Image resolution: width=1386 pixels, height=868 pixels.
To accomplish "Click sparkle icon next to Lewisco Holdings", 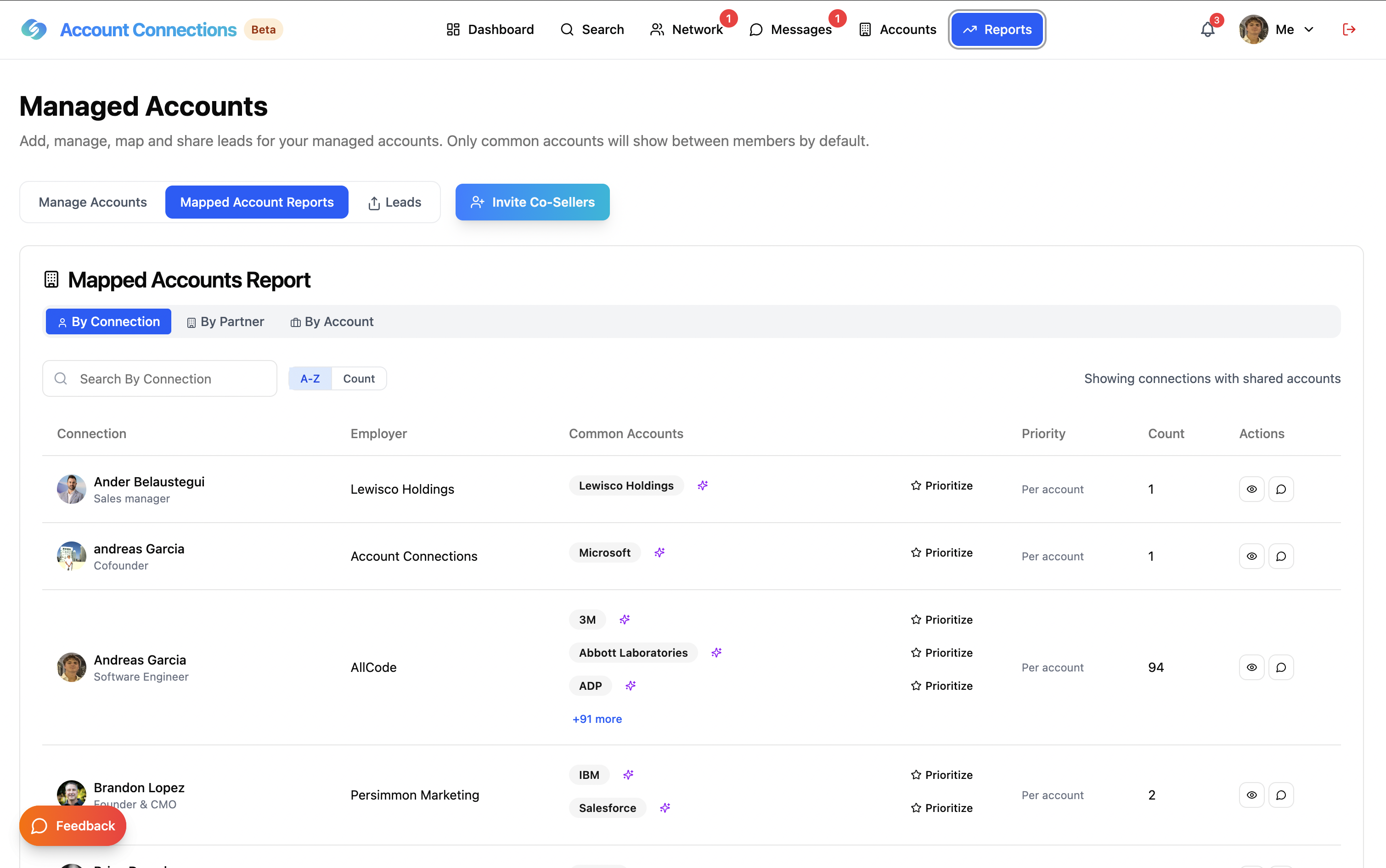I will point(703,486).
